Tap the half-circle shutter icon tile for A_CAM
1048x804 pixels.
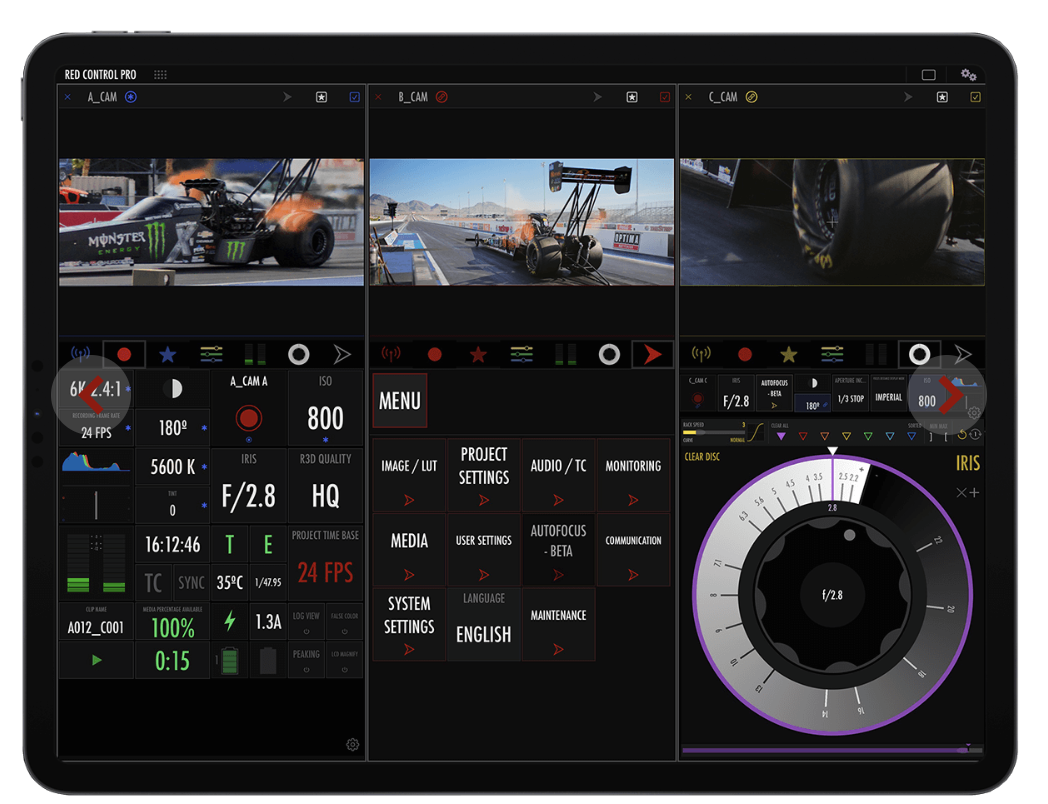tap(172, 389)
